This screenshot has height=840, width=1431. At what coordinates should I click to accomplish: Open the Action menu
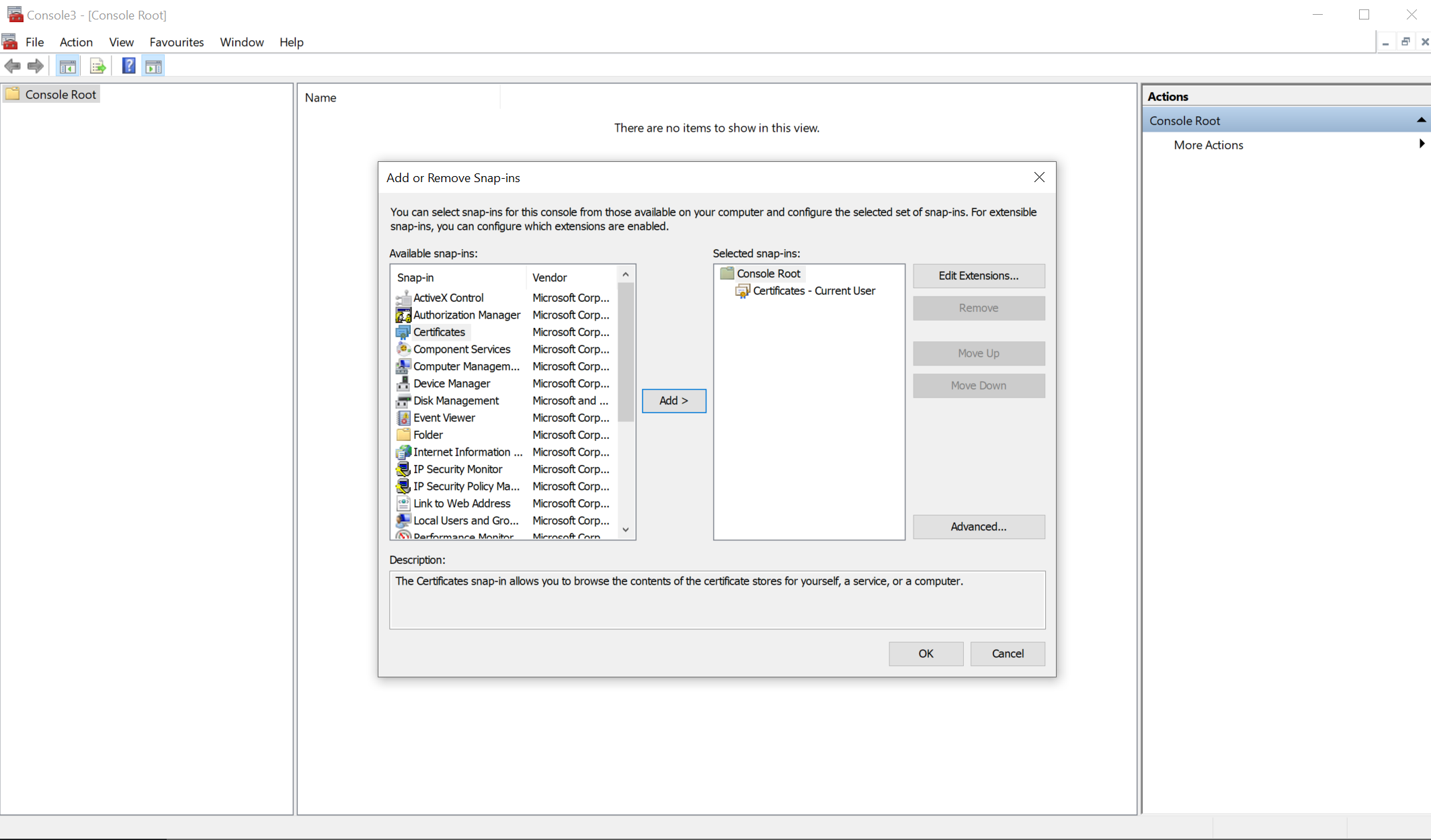[x=76, y=42]
